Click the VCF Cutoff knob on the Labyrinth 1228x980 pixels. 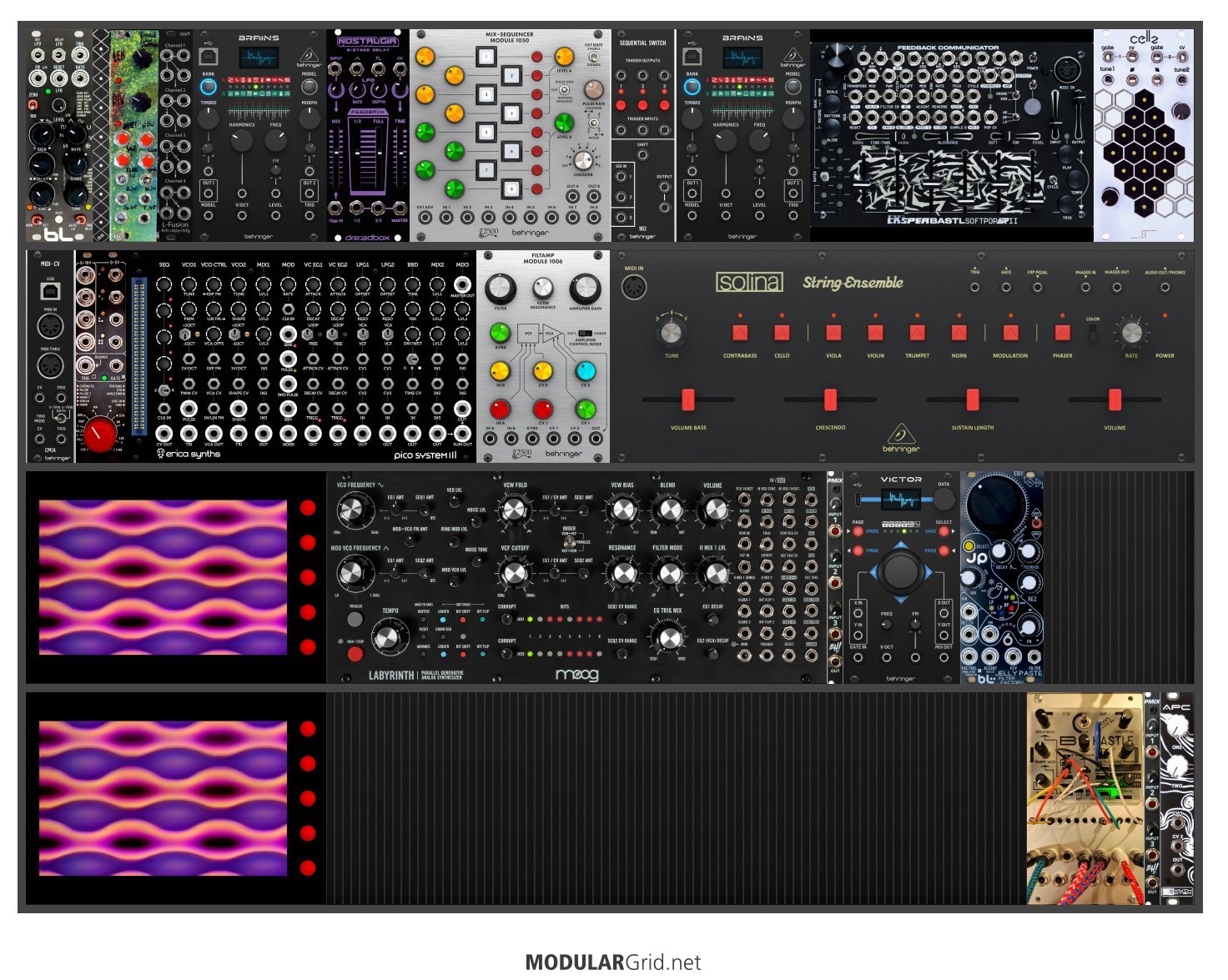click(x=515, y=573)
